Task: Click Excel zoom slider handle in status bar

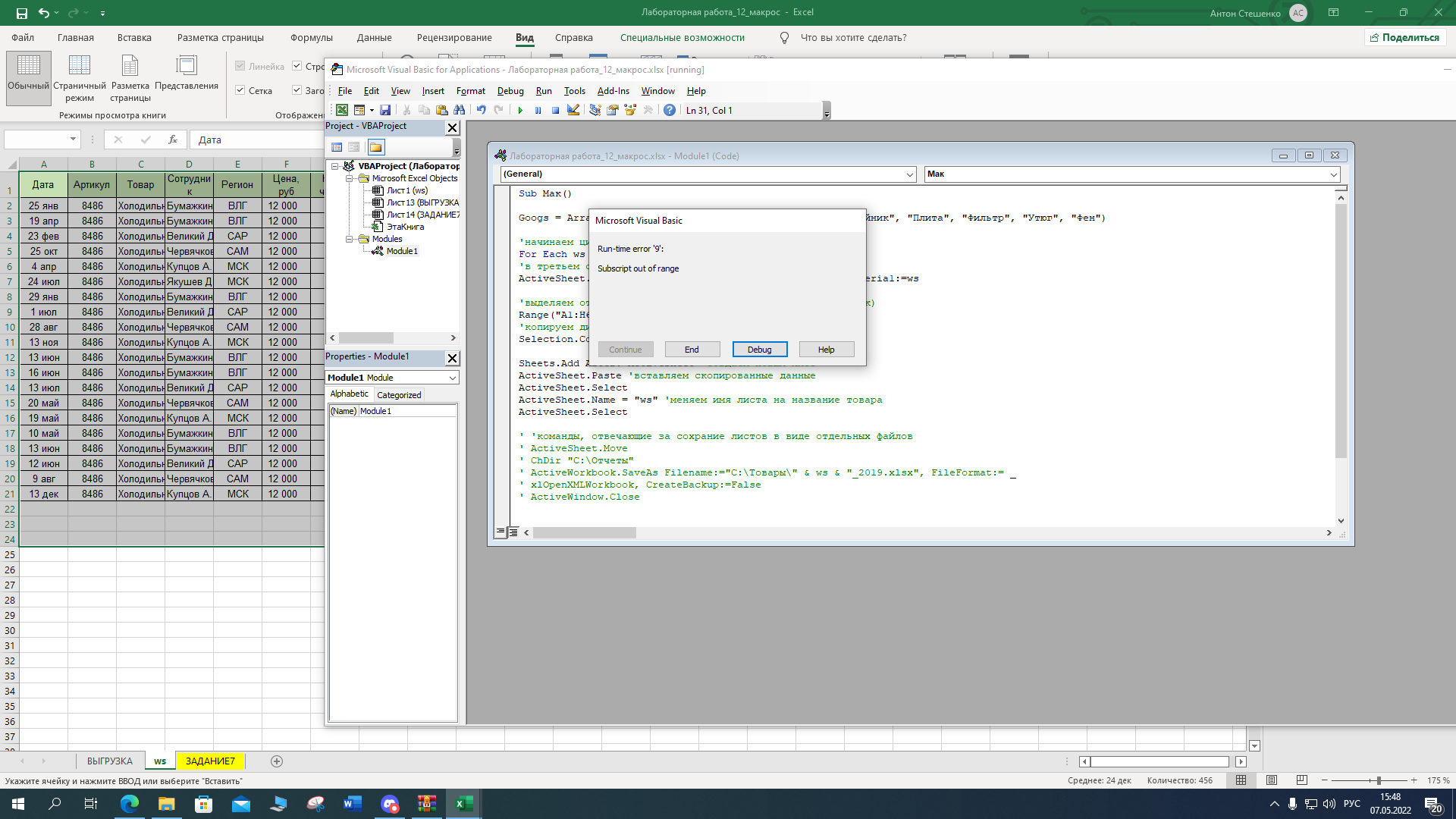Action: [1379, 780]
